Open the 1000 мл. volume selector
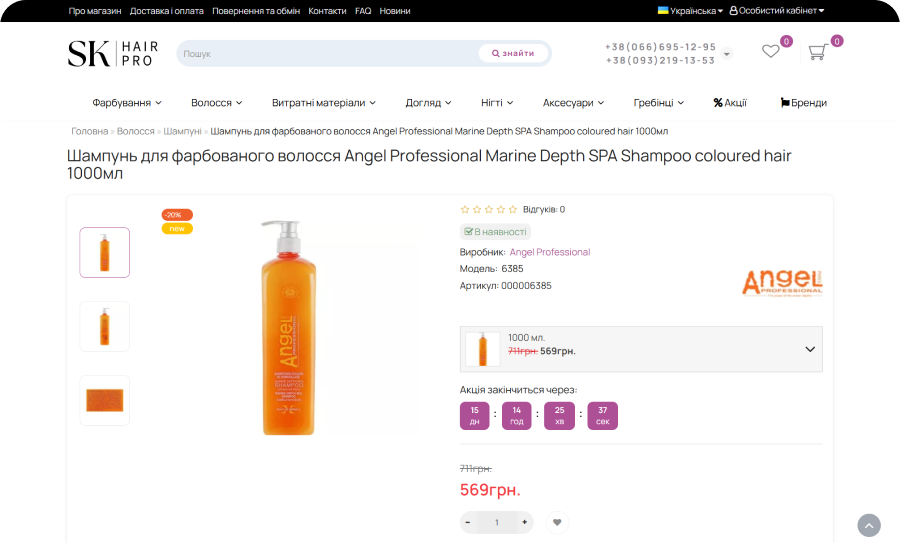Image resolution: width=900 pixels, height=543 pixels. click(641, 349)
